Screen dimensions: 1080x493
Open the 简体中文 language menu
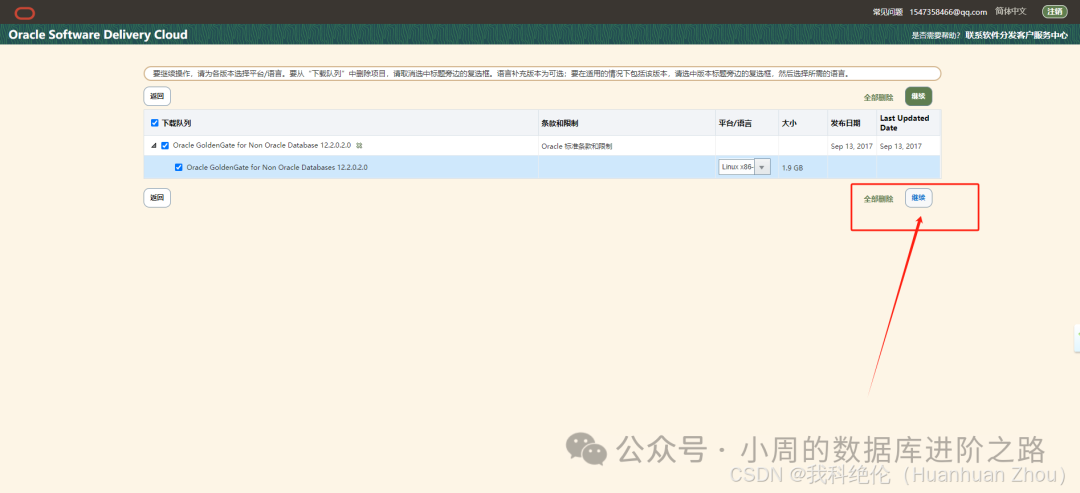(1010, 12)
